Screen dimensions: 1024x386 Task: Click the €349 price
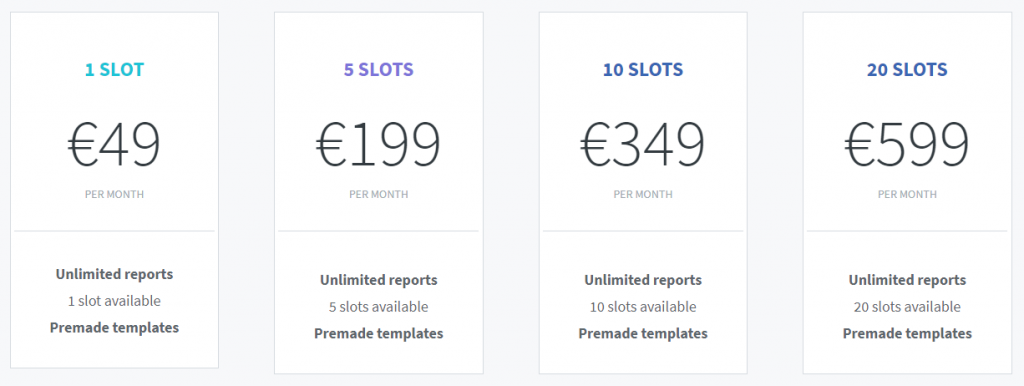point(643,145)
